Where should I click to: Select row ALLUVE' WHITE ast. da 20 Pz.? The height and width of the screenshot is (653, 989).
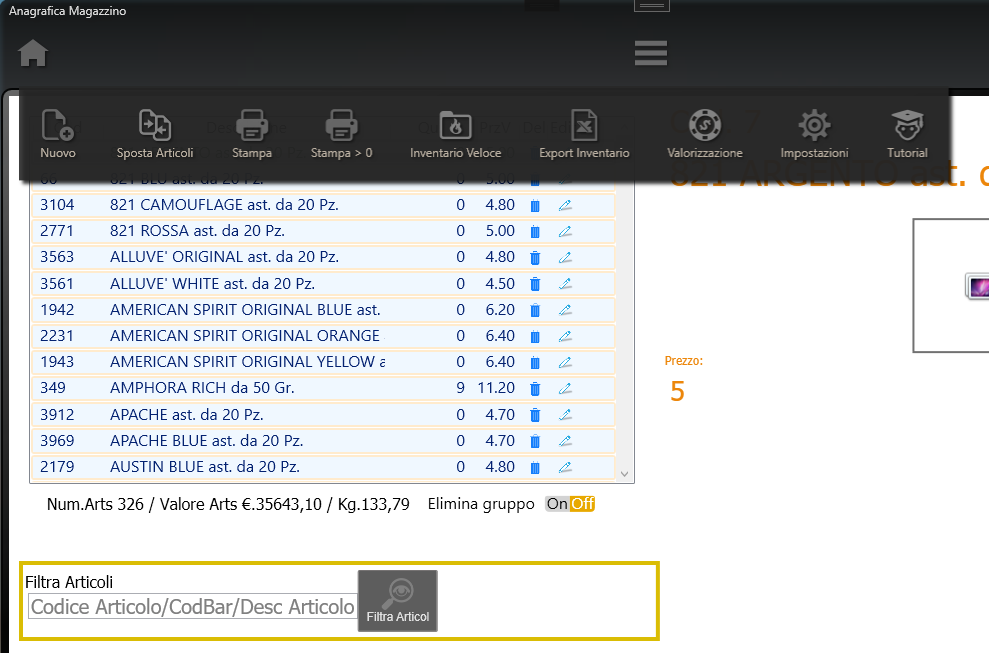point(324,284)
